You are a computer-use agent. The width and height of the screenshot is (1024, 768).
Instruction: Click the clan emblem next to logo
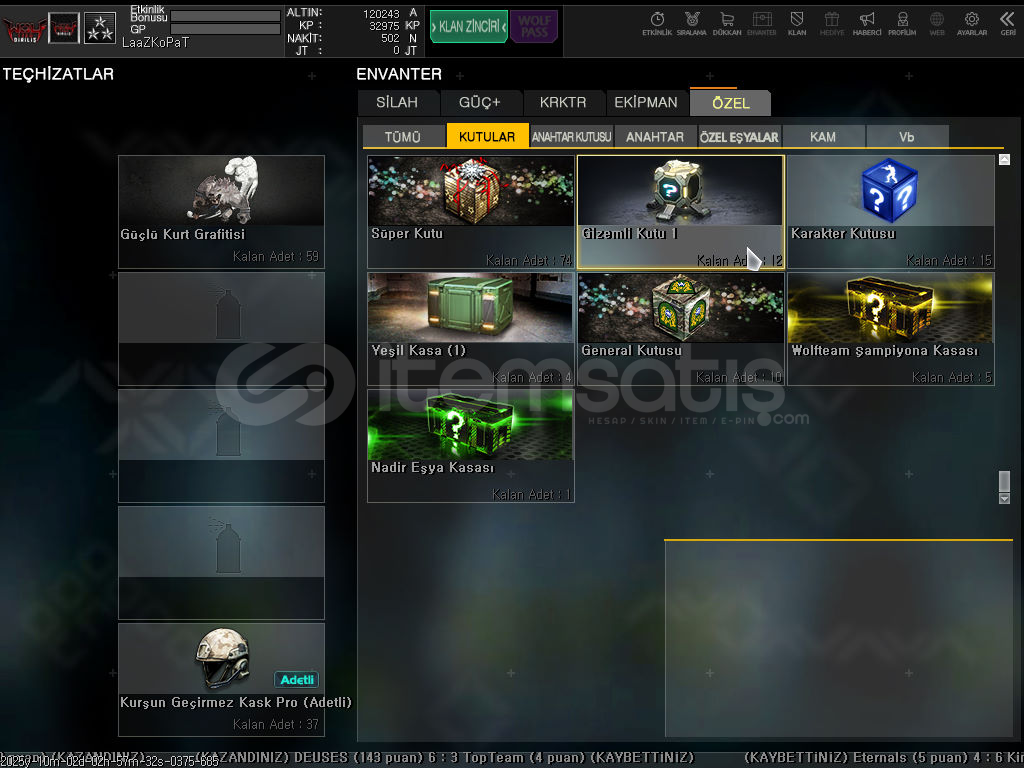click(x=64, y=28)
